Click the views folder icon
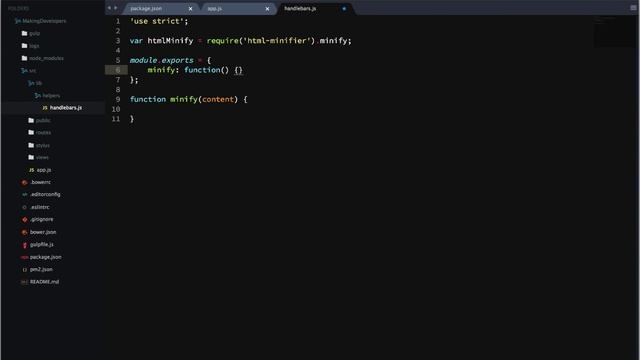The height and width of the screenshot is (360, 640). click(x=31, y=157)
